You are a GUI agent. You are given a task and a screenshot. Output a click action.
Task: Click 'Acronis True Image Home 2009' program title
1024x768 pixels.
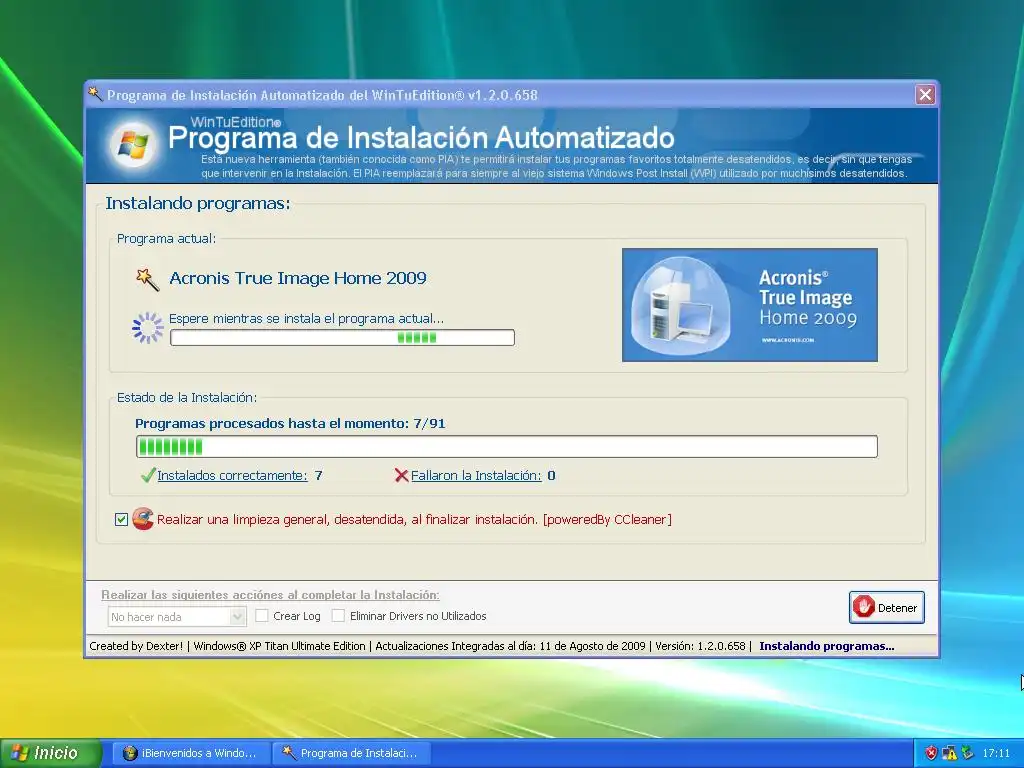298,278
